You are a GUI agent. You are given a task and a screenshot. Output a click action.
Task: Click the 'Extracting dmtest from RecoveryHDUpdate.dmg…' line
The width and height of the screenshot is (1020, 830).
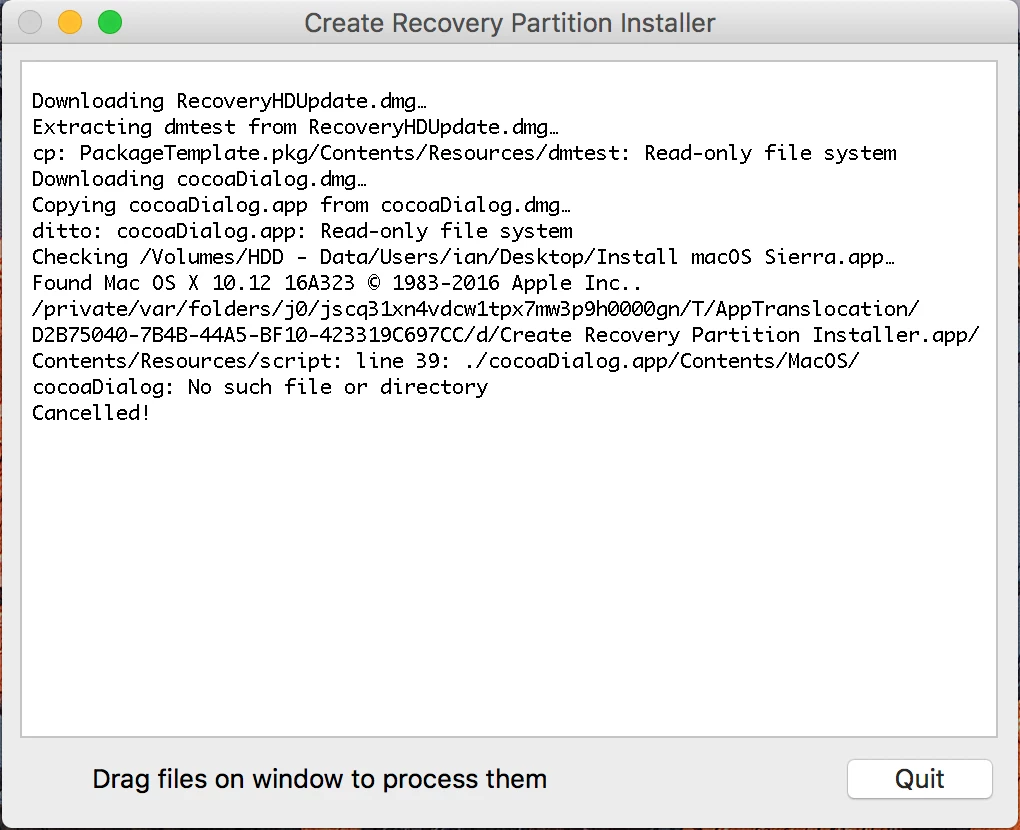click(x=295, y=127)
